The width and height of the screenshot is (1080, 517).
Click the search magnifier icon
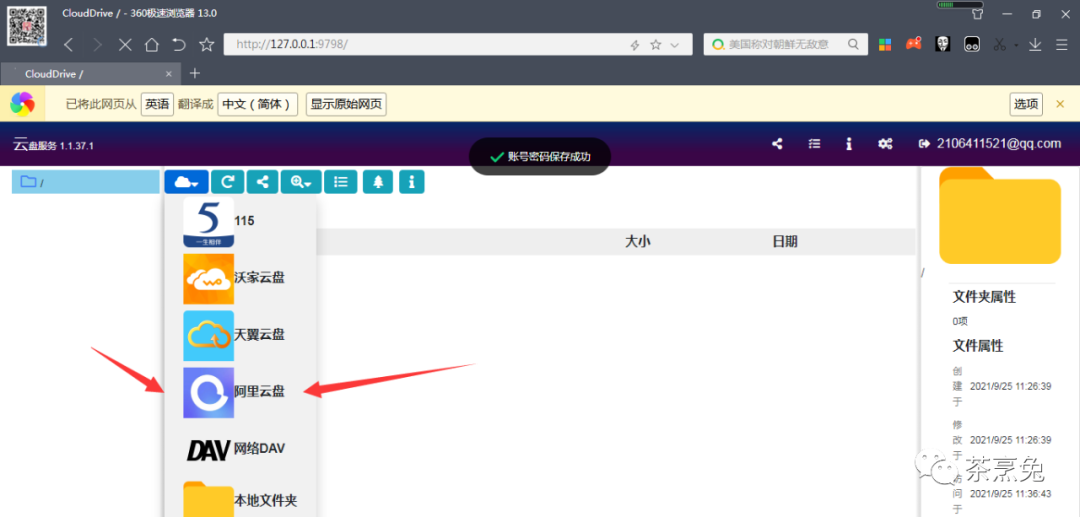tap(853, 45)
